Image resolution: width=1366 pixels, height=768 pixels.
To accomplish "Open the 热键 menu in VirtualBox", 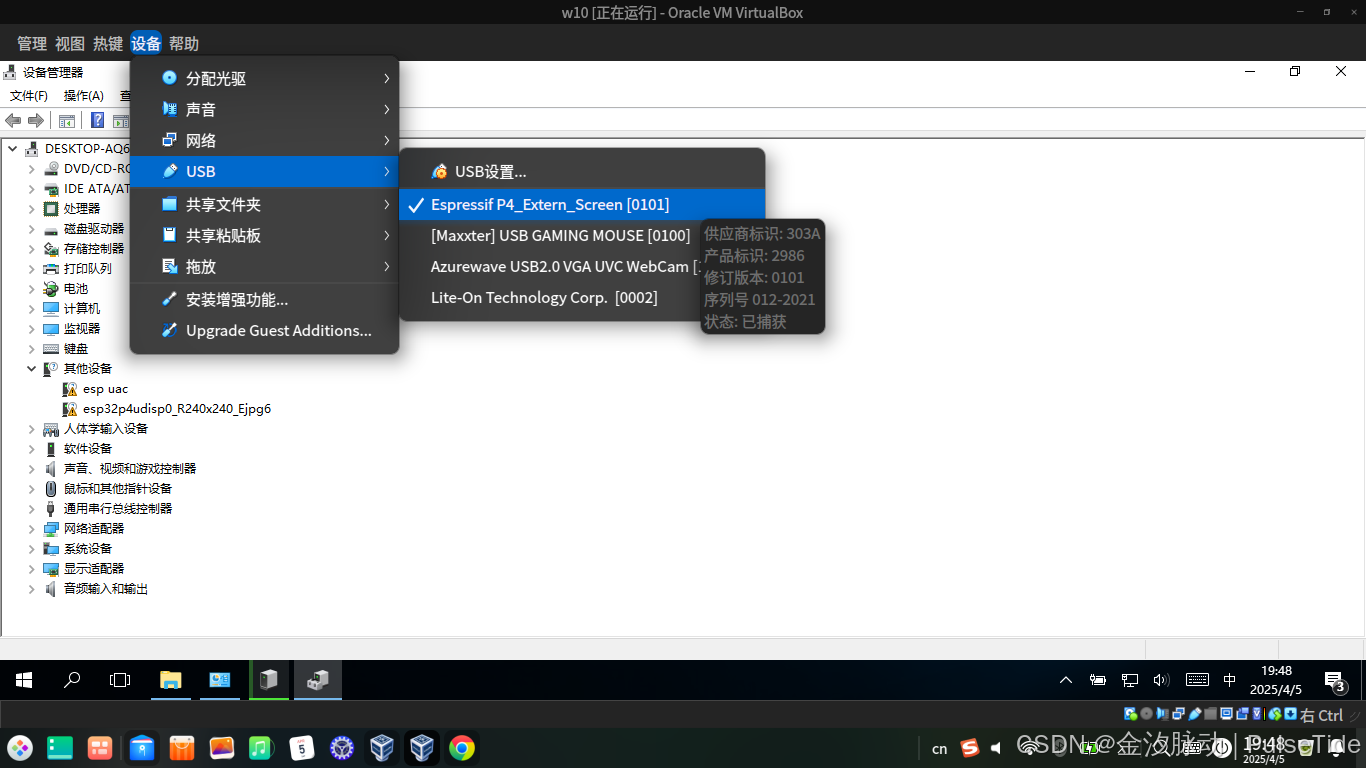I will 108,44.
